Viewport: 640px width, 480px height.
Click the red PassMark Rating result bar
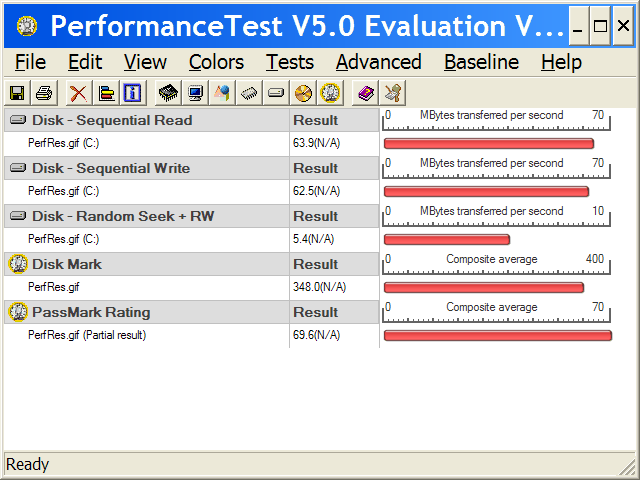click(x=498, y=336)
